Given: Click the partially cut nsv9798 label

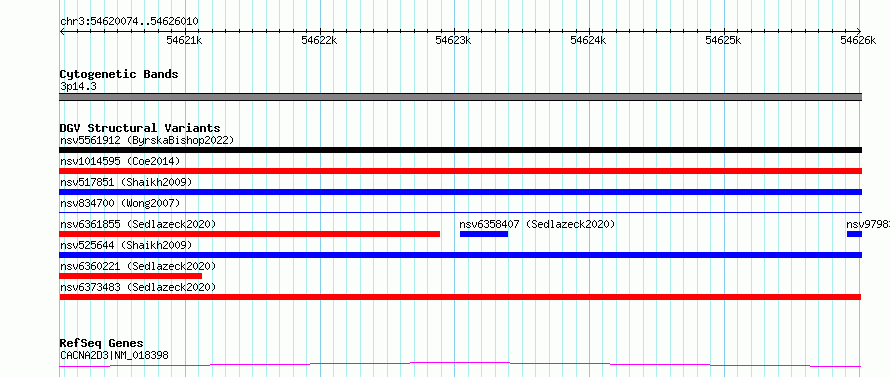Looking at the screenshot, I should pos(868,224).
